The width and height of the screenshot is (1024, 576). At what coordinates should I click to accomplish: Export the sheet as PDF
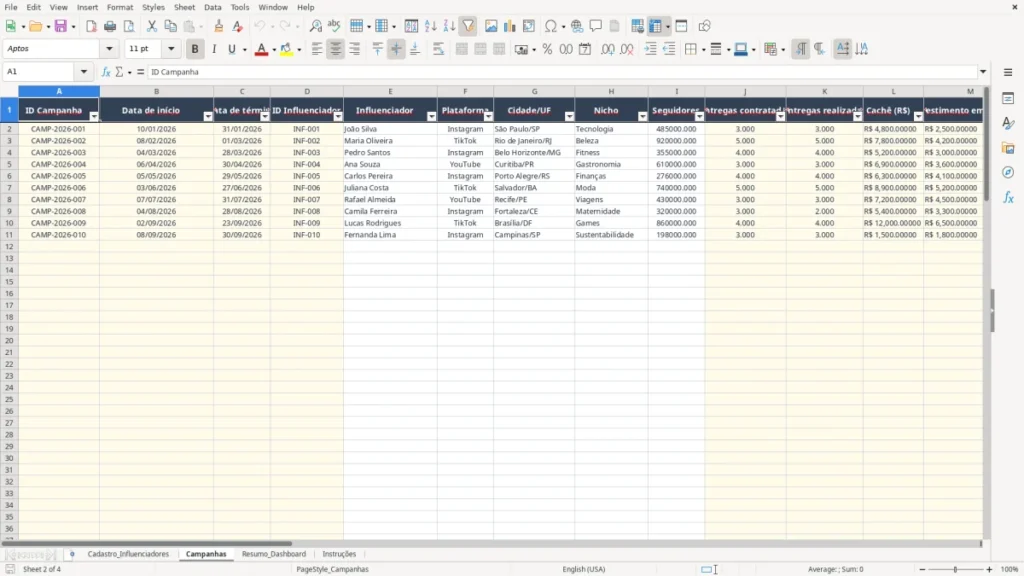[91, 26]
